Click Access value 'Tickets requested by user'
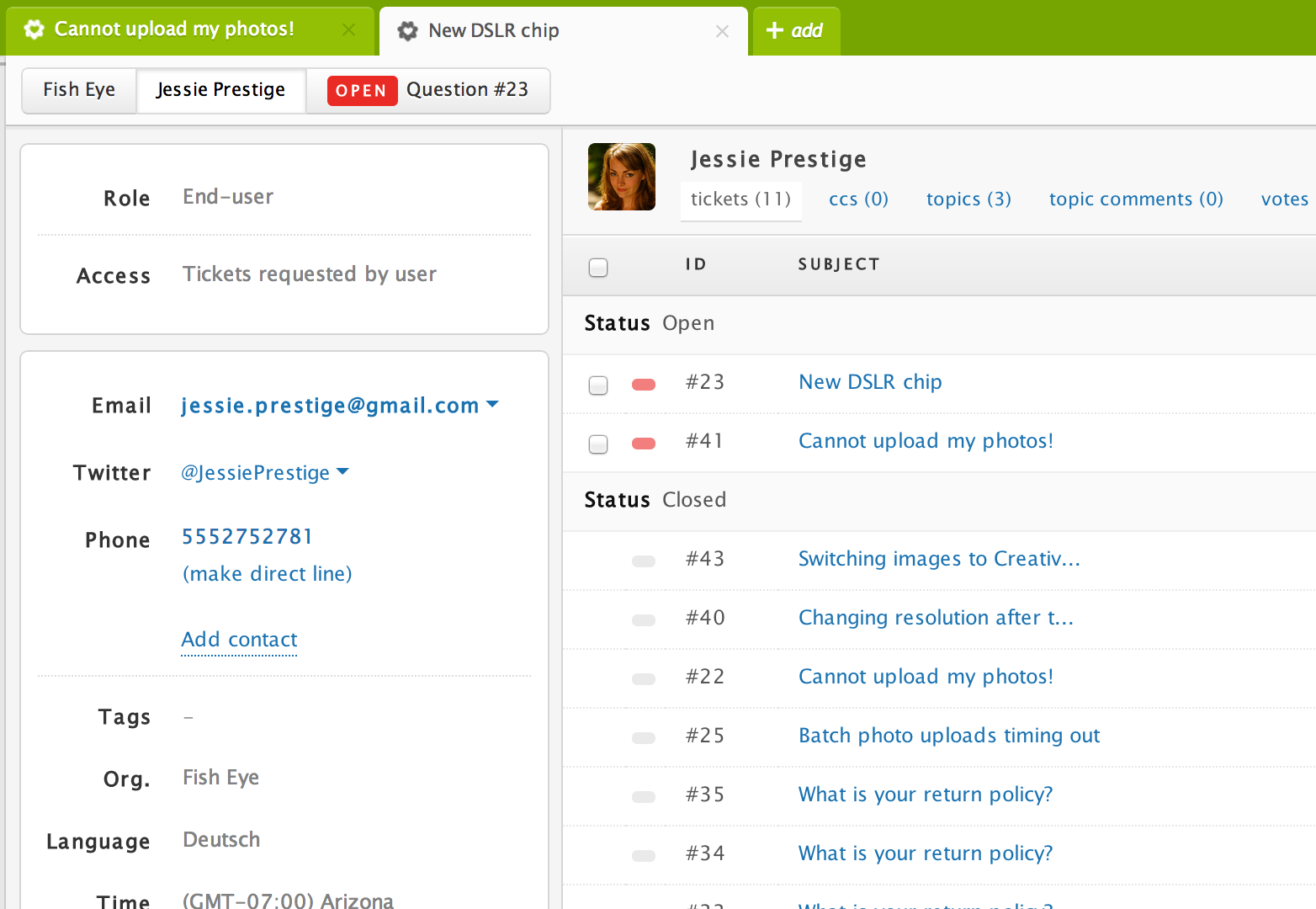Viewport: 1316px width, 909px height. point(310,274)
